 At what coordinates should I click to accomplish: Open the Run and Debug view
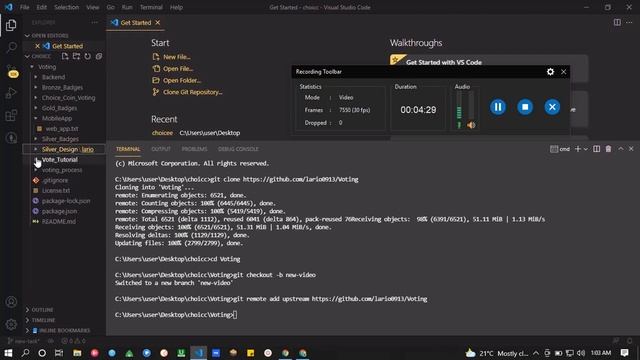[x=11, y=93]
